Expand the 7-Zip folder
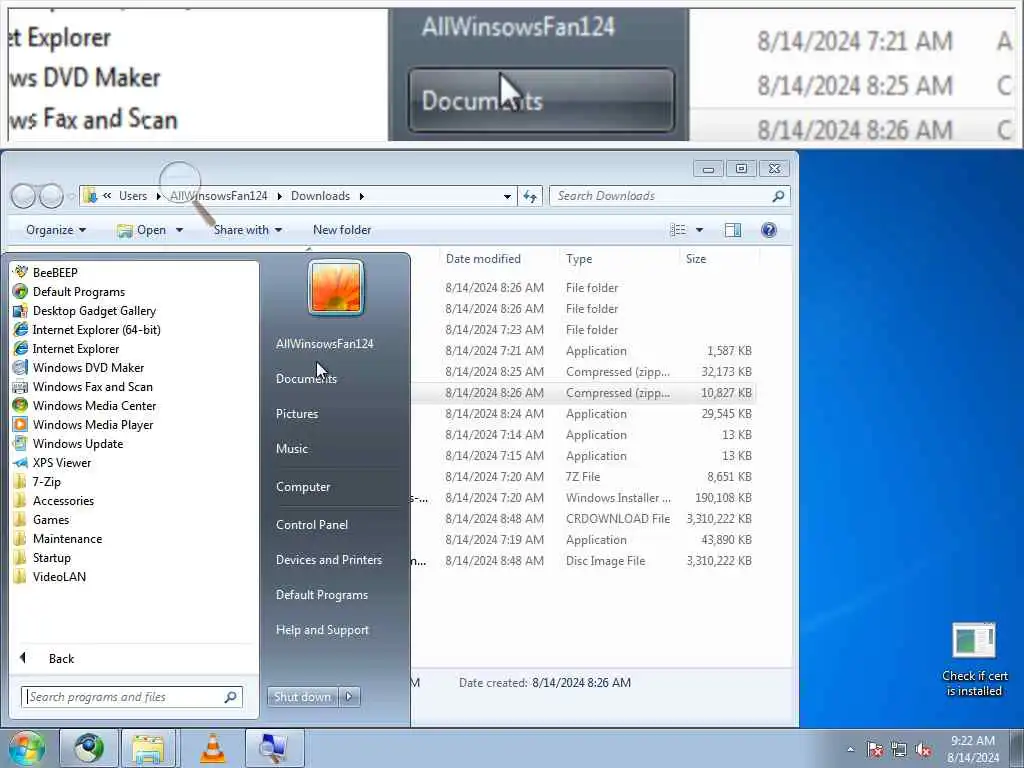 pyautogui.click(x=46, y=481)
